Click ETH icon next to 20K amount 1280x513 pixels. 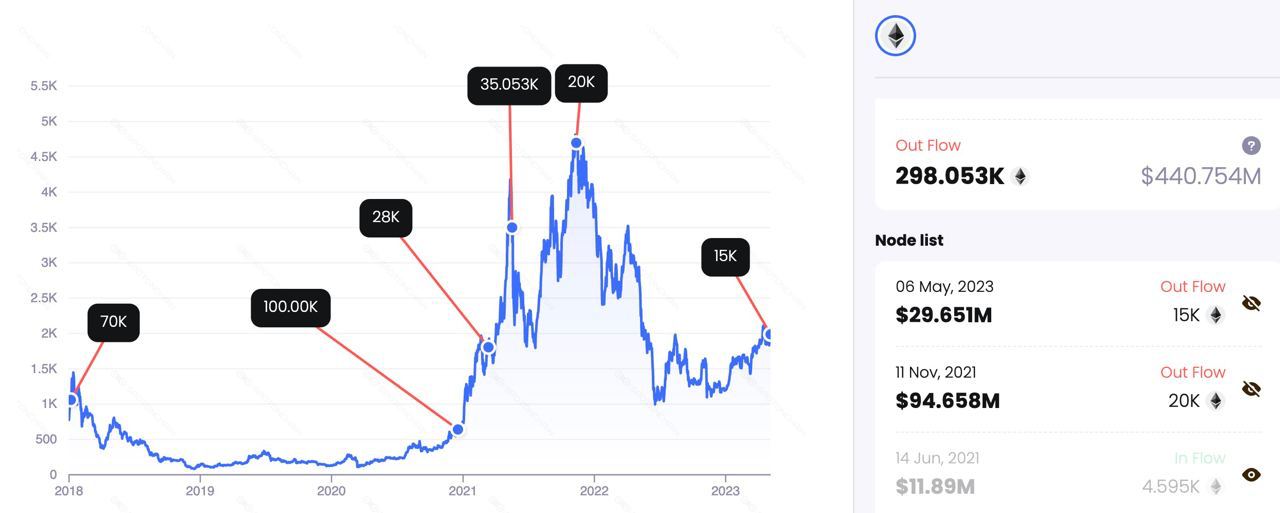click(1216, 401)
